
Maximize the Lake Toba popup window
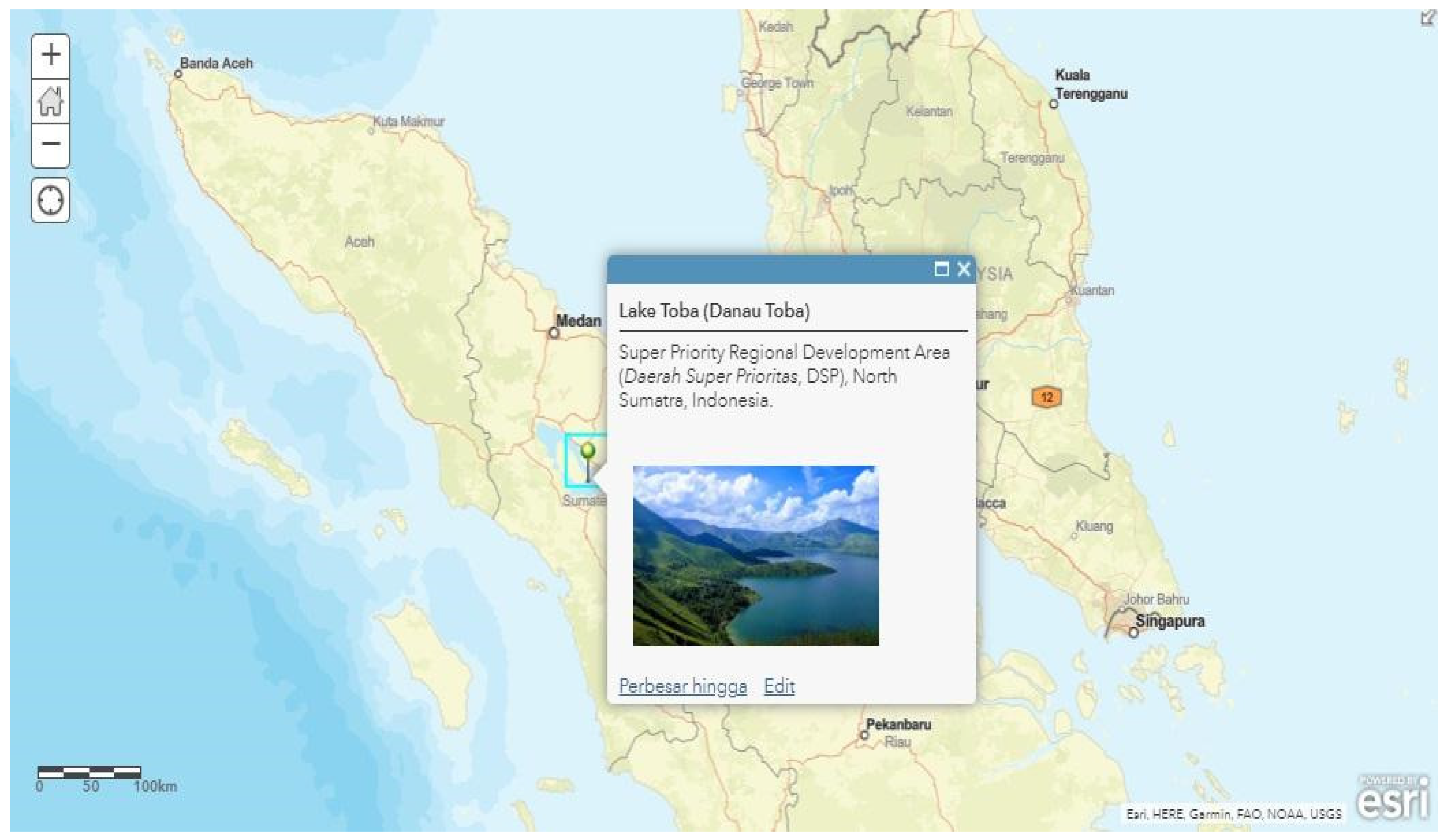click(941, 269)
